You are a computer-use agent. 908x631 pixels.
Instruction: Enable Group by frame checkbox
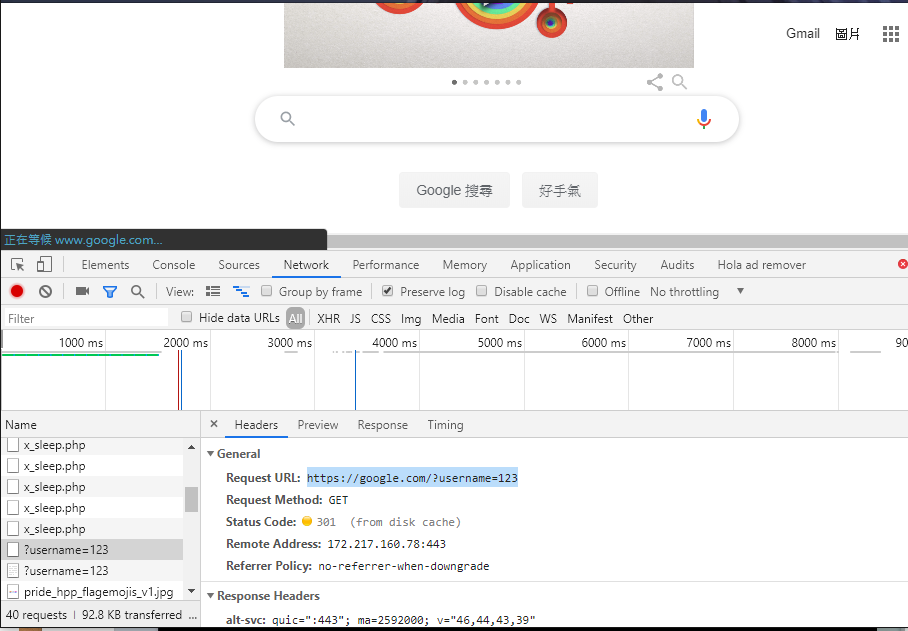(x=266, y=291)
